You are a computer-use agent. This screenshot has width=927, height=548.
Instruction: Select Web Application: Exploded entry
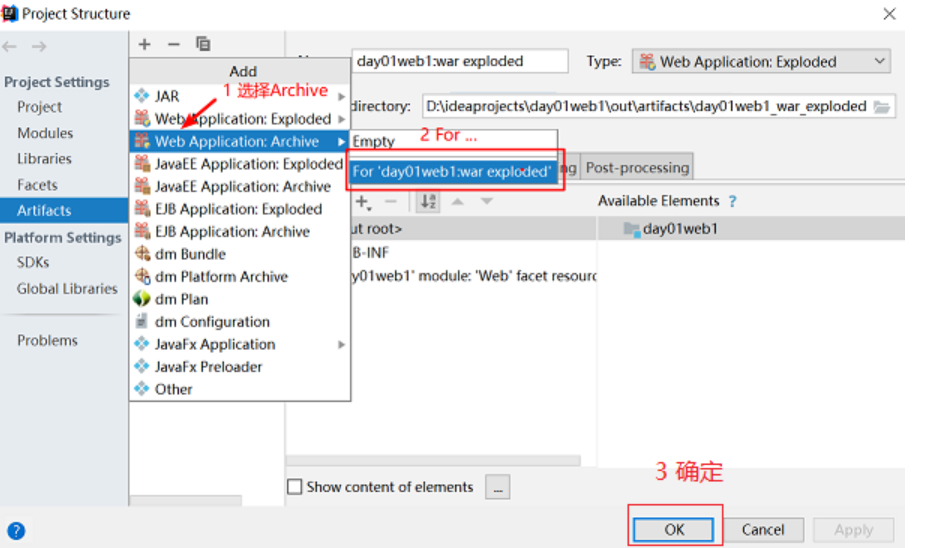pos(239,119)
